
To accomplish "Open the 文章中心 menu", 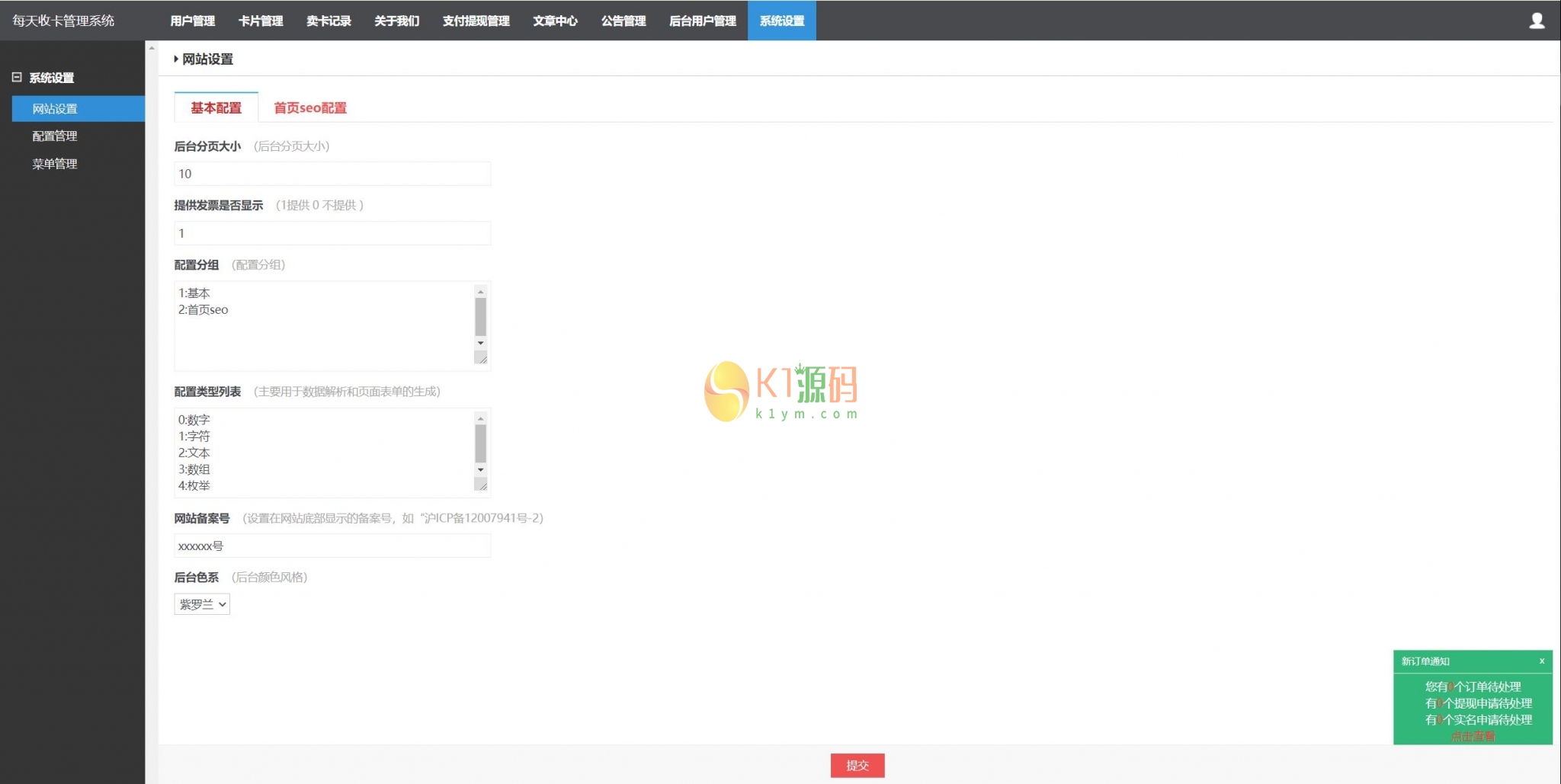I will [555, 21].
